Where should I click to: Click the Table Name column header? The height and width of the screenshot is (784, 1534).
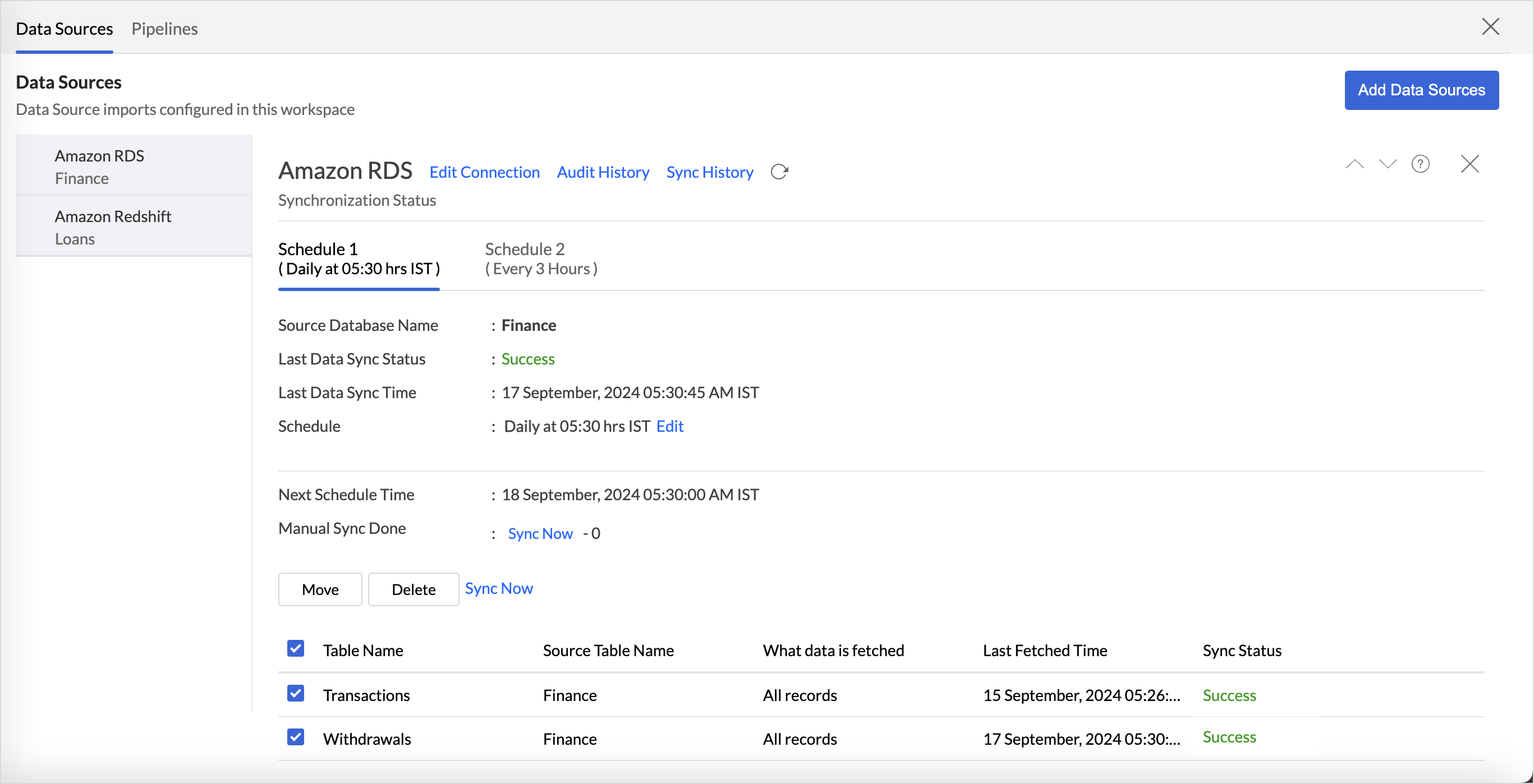[x=363, y=650]
